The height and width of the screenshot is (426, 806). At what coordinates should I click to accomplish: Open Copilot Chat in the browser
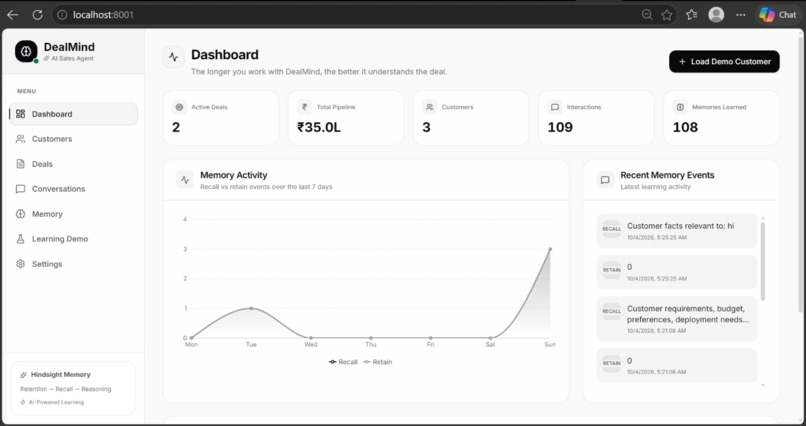coord(778,15)
